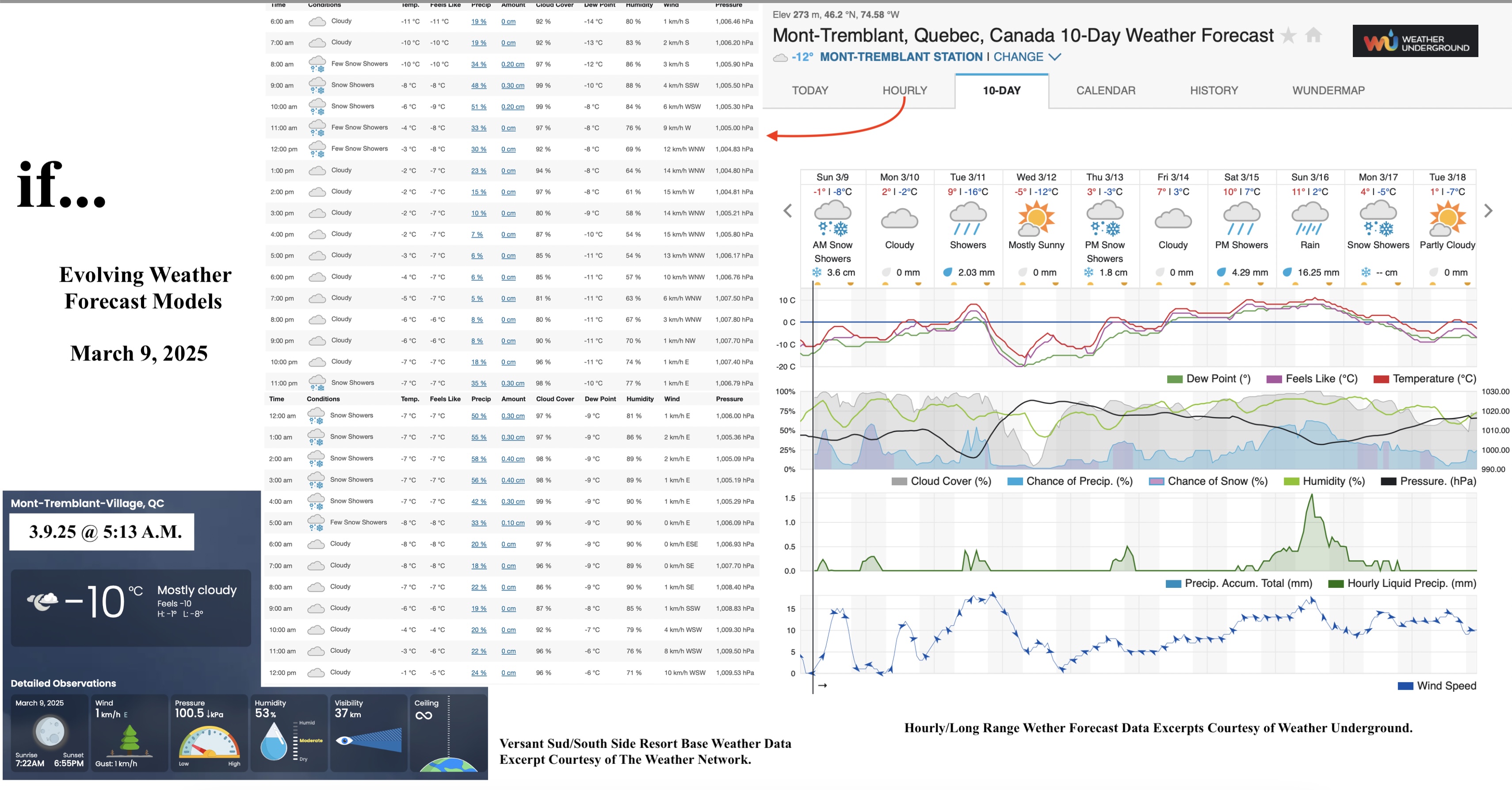1512x790 pixels.
Task: Select Mon 3/10 Cloudy icon
Action: (x=899, y=219)
